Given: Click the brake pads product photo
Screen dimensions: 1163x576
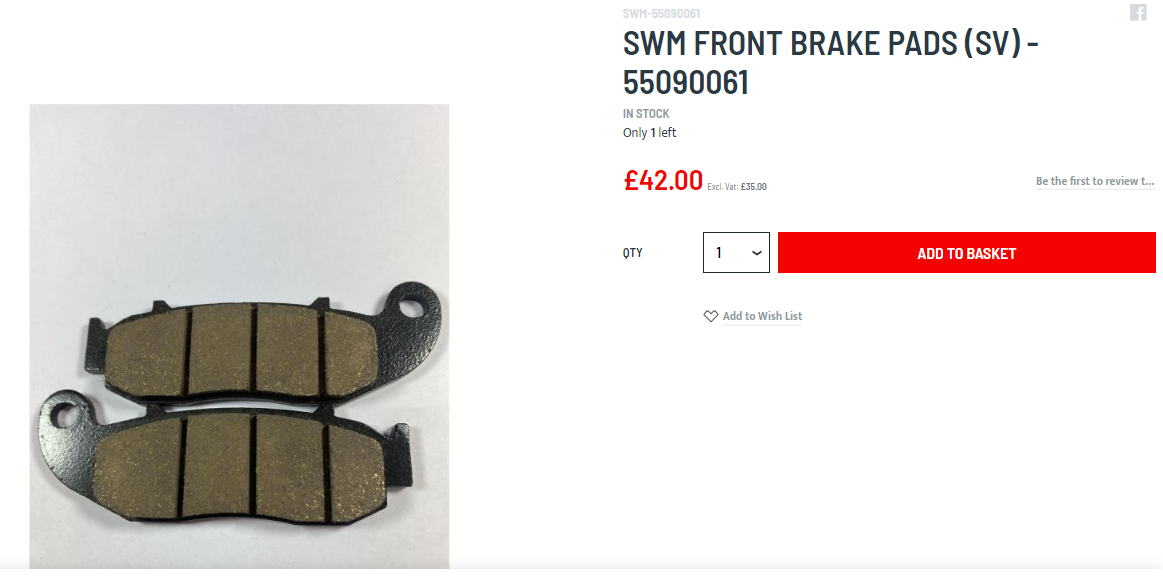Looking at the screenshot, I should (239, 337).
